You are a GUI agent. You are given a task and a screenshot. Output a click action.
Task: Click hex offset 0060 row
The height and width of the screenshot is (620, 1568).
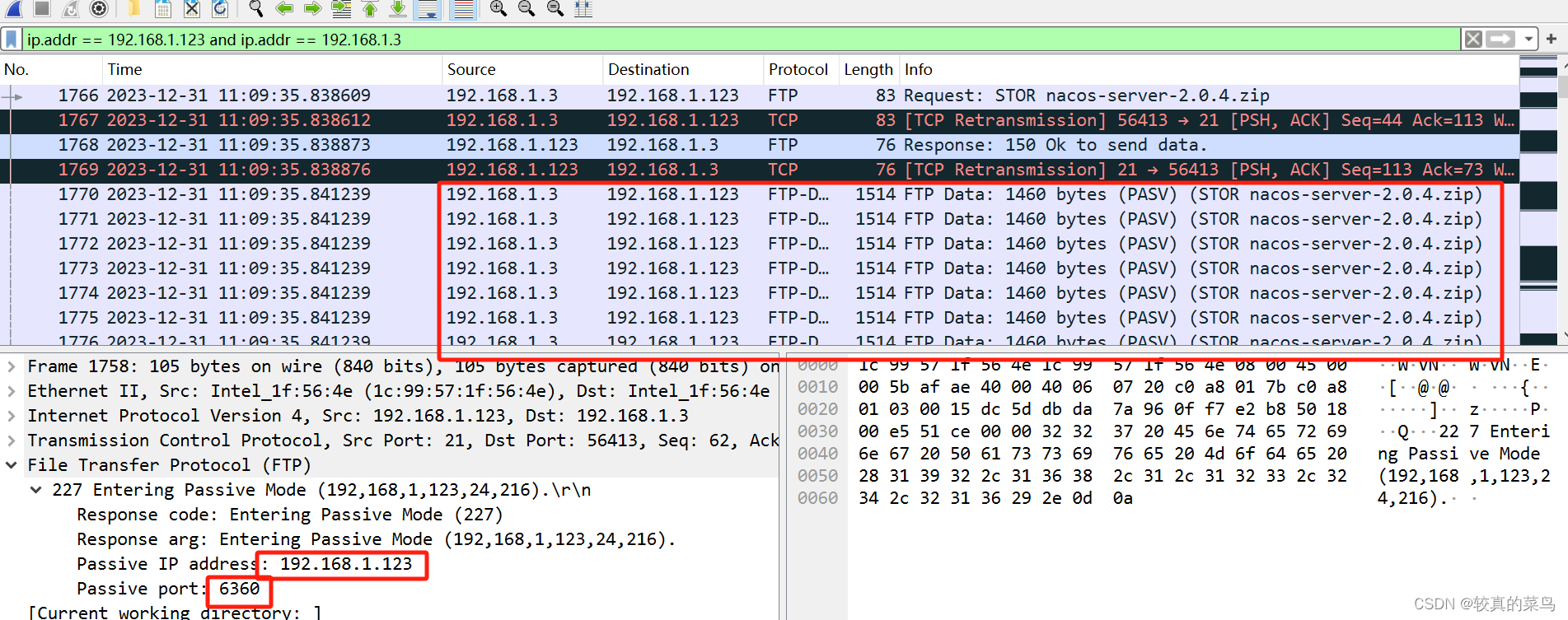[817, 498]
